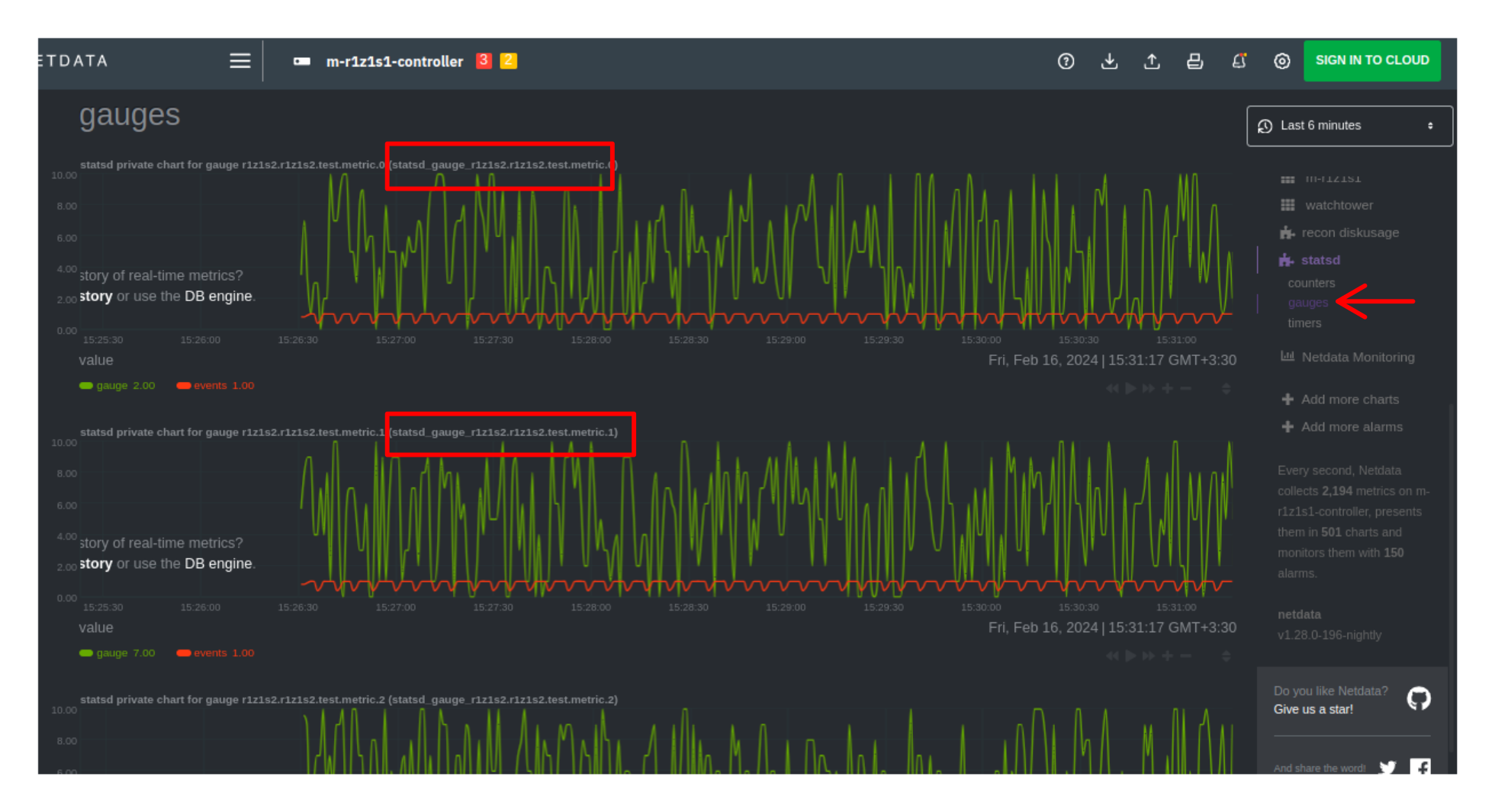Select counters in the statsd submenu

coord(1311,283)
